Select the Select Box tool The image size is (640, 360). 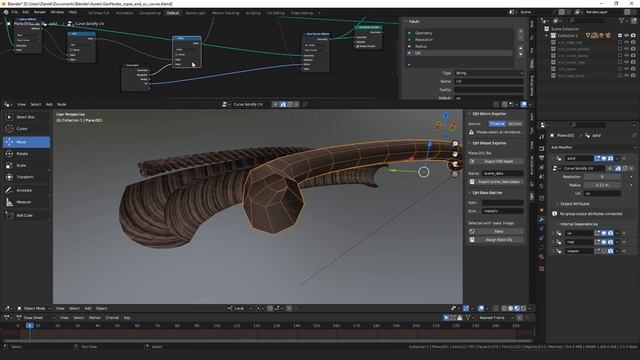point(27,117)
